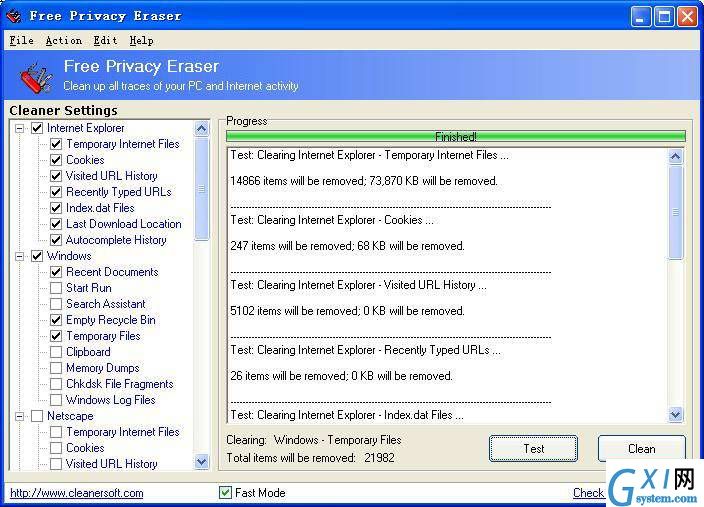Select the Internet Explorer tree label
Image resolution: width=704 pixels, height=507 pixels.
click(x=85, y=128)
